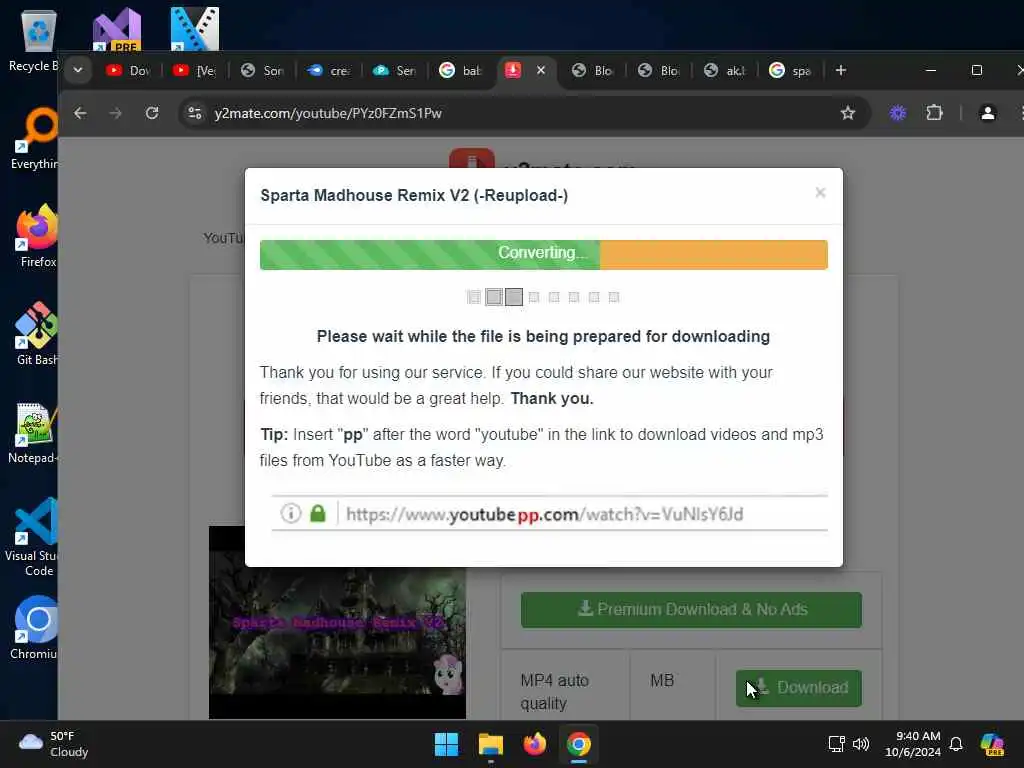Expand the tab search dropdown in Chrome
This screenshot has width=1024, height=768.
[x=78, y=71]
